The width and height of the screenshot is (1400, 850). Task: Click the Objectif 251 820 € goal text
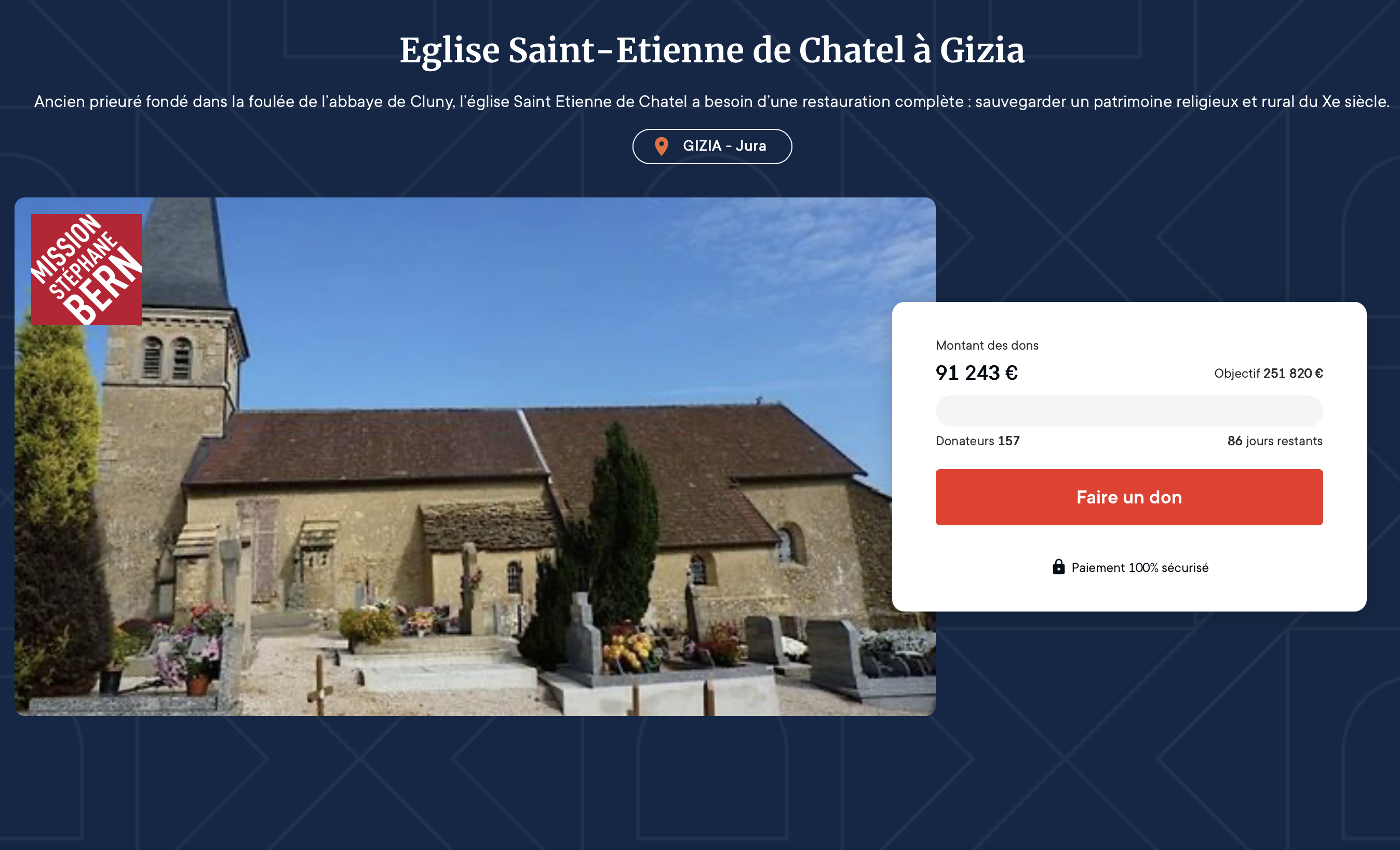[1268, 374]
